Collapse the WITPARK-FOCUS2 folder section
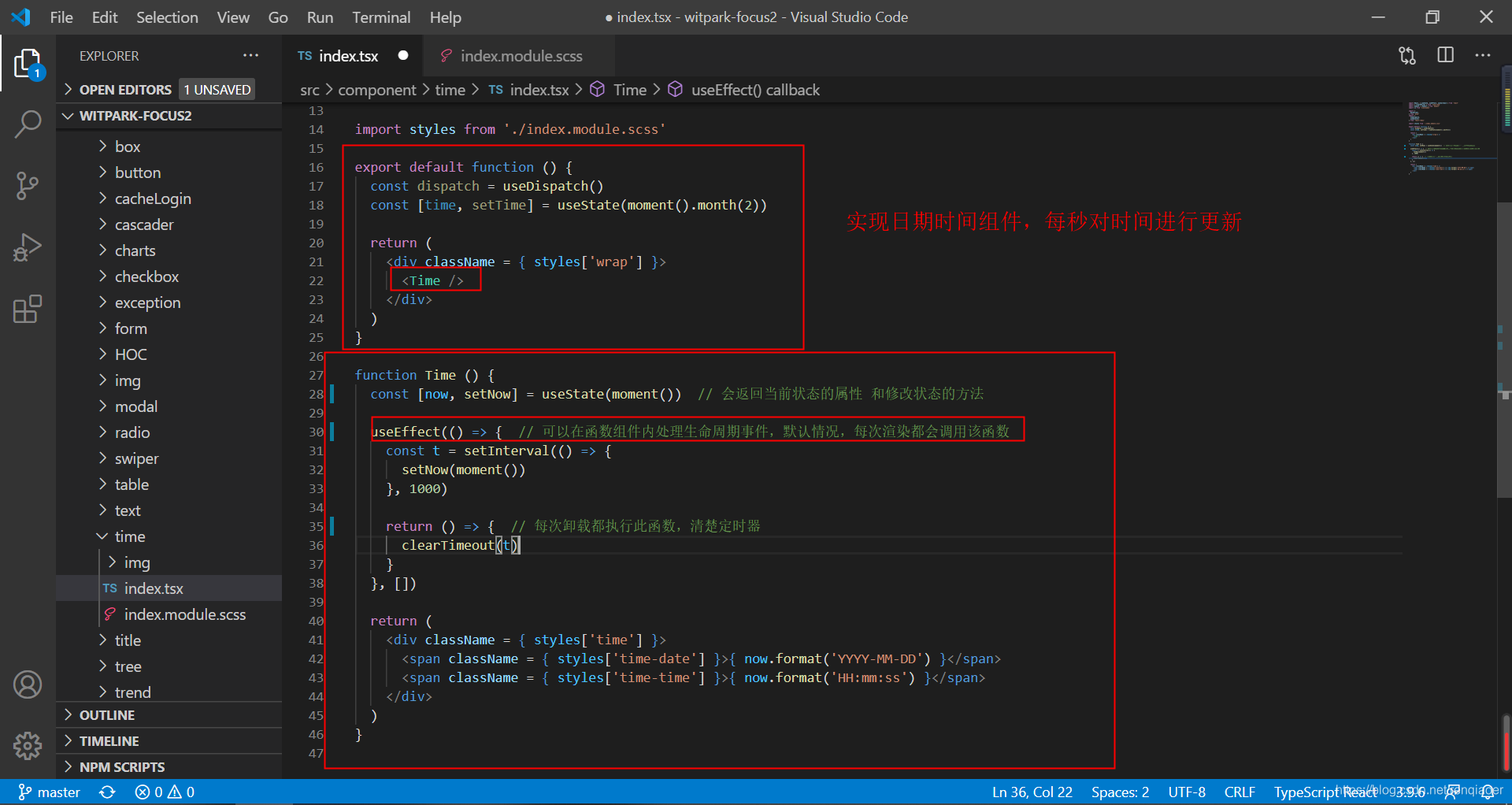Image resolution: width=1512 pixels, height=805 pixels. 169,116
